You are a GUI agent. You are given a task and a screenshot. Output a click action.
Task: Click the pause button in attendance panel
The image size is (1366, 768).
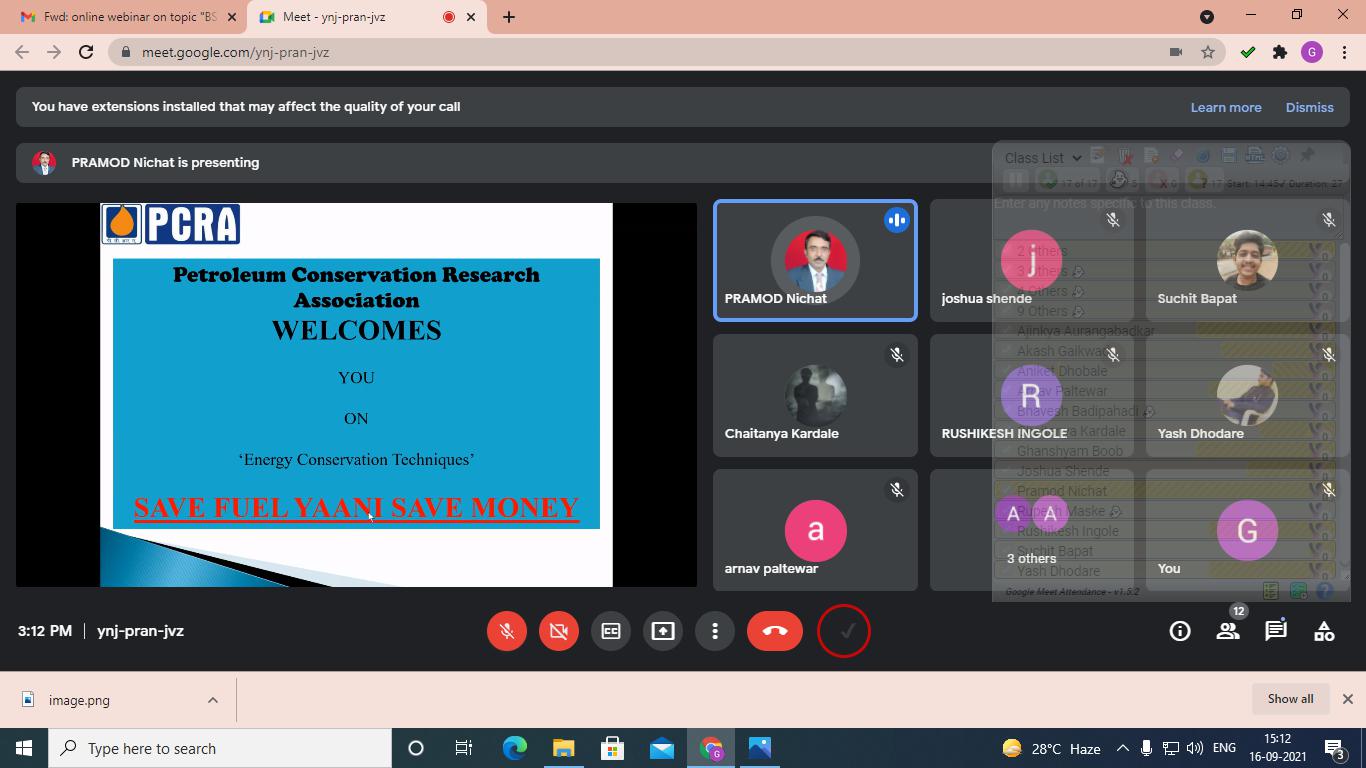coord(1016,180)
